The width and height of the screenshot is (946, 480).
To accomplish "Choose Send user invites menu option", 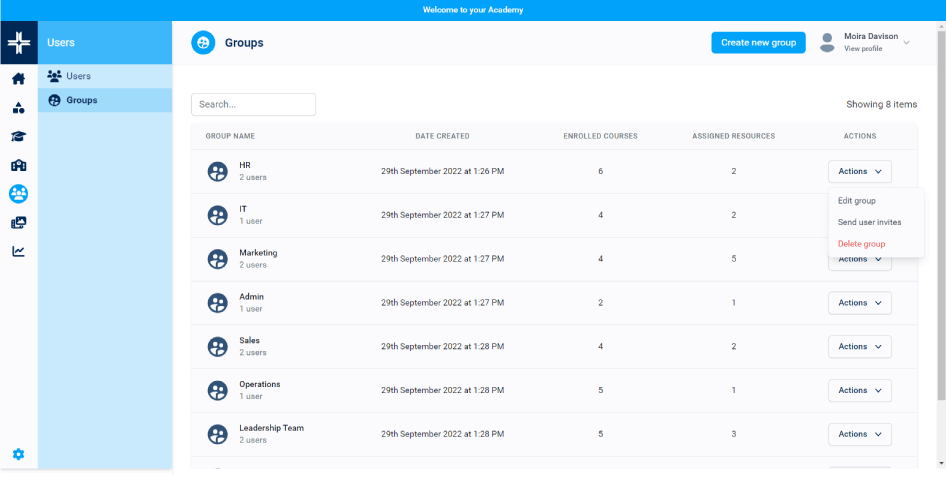I will pyautogui.click(x=869, y=222).
